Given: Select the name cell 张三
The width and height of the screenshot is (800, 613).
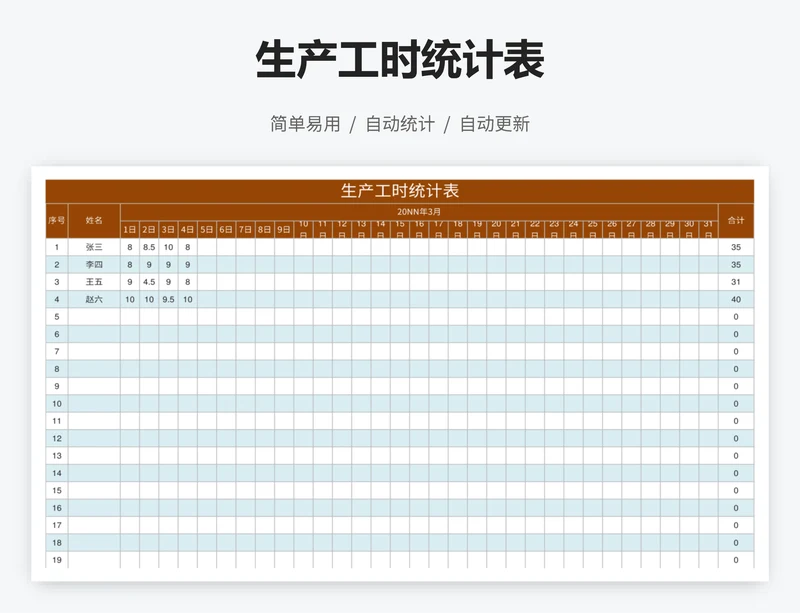Looking at the screenshot, I should 94,247.
